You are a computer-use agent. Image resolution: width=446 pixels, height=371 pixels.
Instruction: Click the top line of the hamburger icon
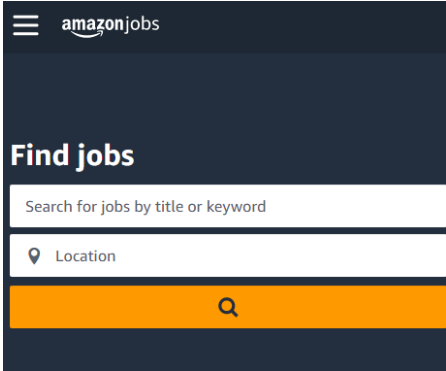26,17
